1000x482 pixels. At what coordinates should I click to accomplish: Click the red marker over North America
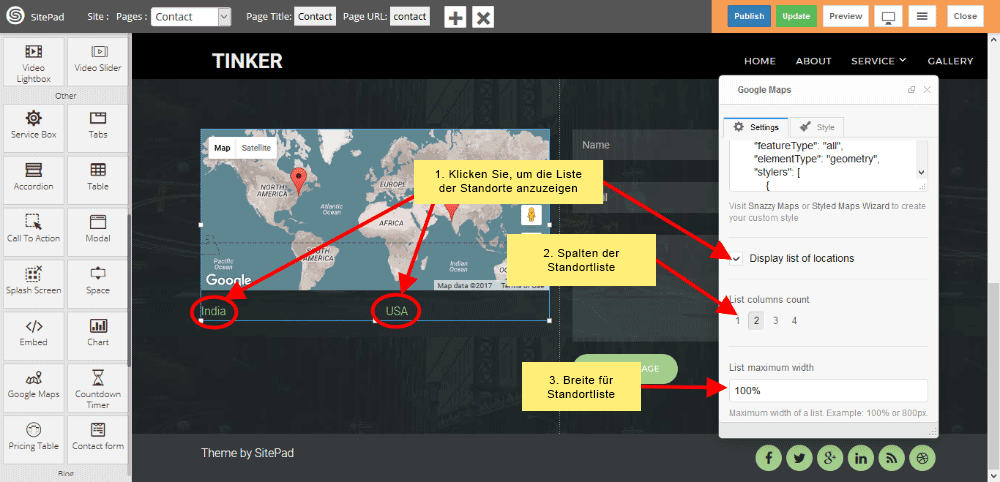click(298, 180)
